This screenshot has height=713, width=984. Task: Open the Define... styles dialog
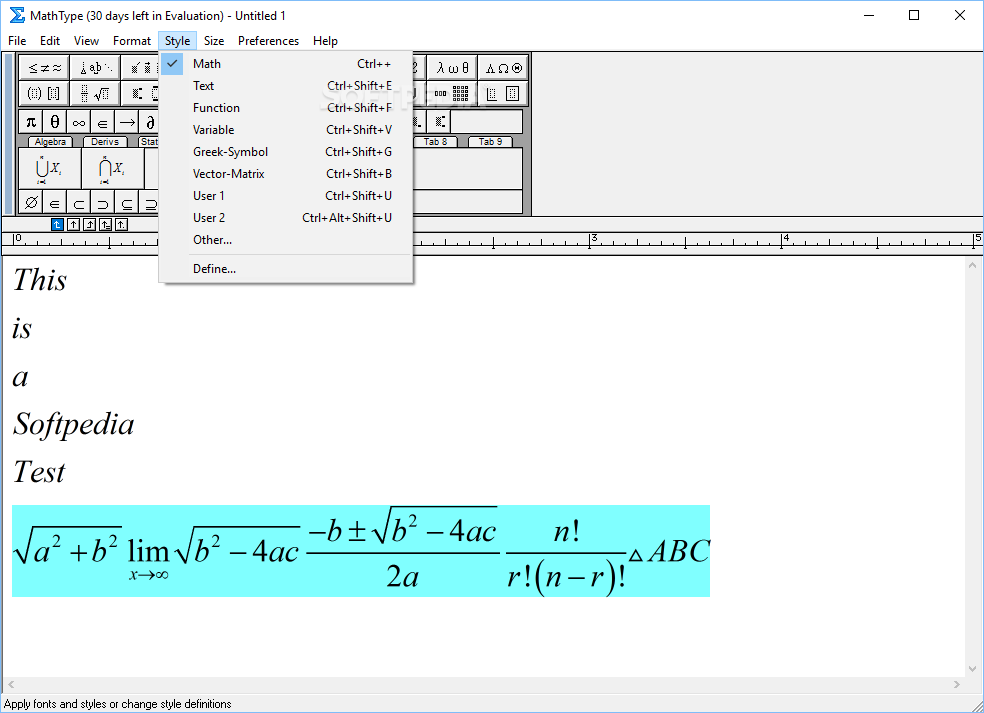(x=286, y=268)
